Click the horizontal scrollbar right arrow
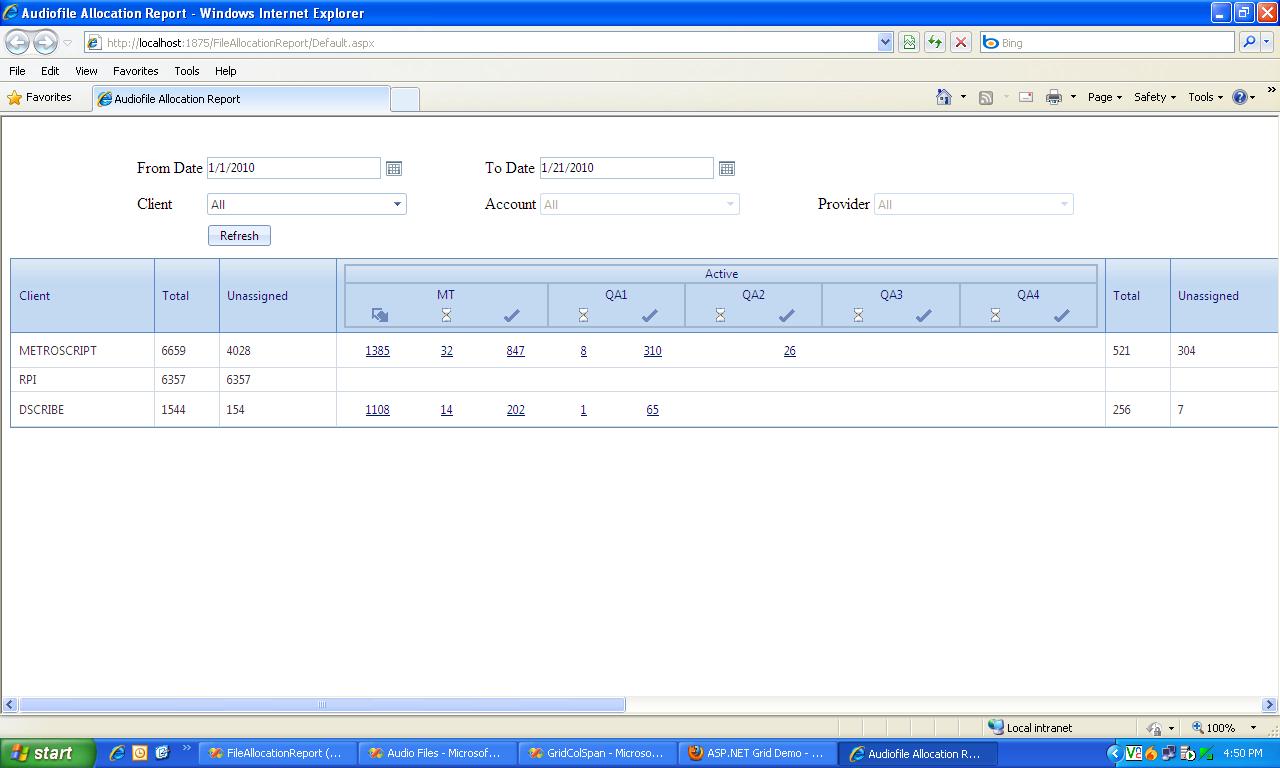 click(1270, 705)
